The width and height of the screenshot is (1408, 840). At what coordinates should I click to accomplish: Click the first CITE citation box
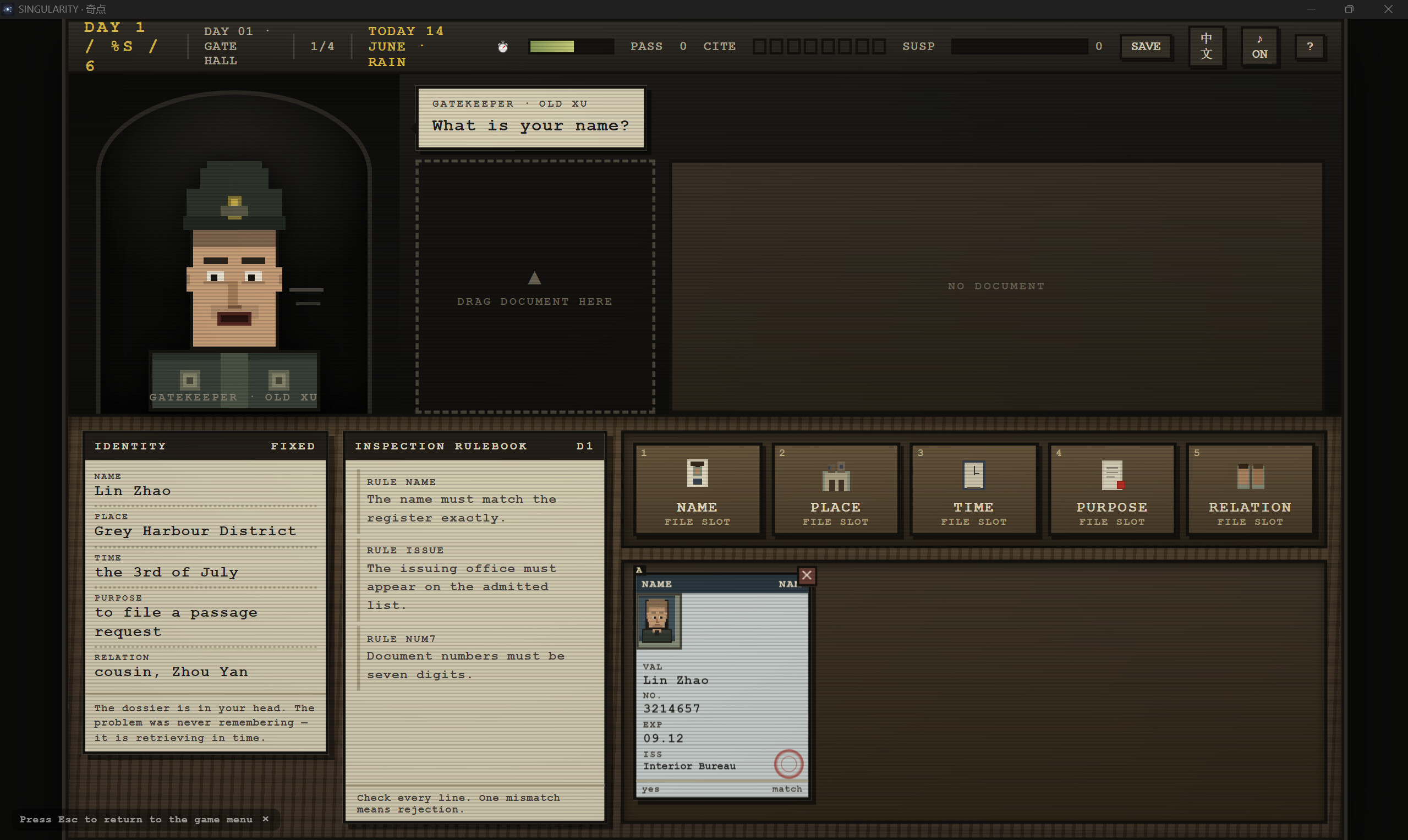(x=759, y=46)
